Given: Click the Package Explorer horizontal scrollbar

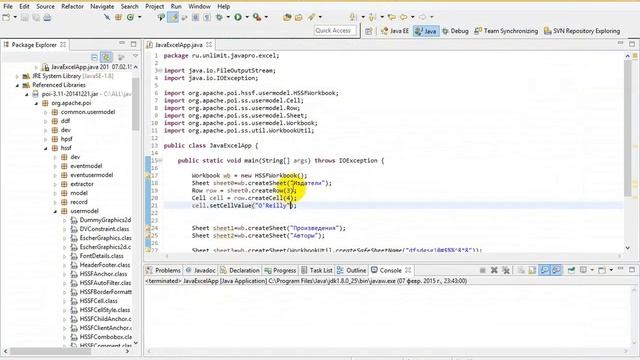Looking at the screenshot, I should coord(50,351).
